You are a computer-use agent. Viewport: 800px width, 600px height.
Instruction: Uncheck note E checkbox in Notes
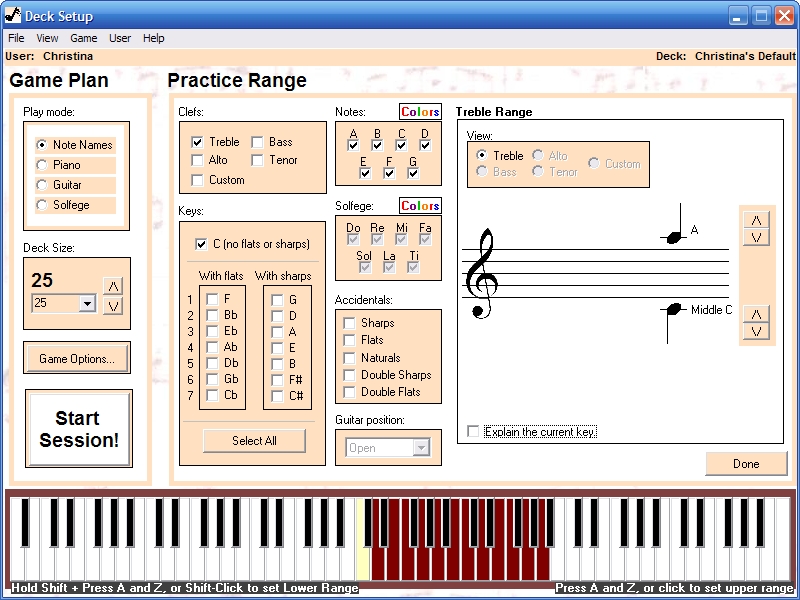click(x=365, y=173)
